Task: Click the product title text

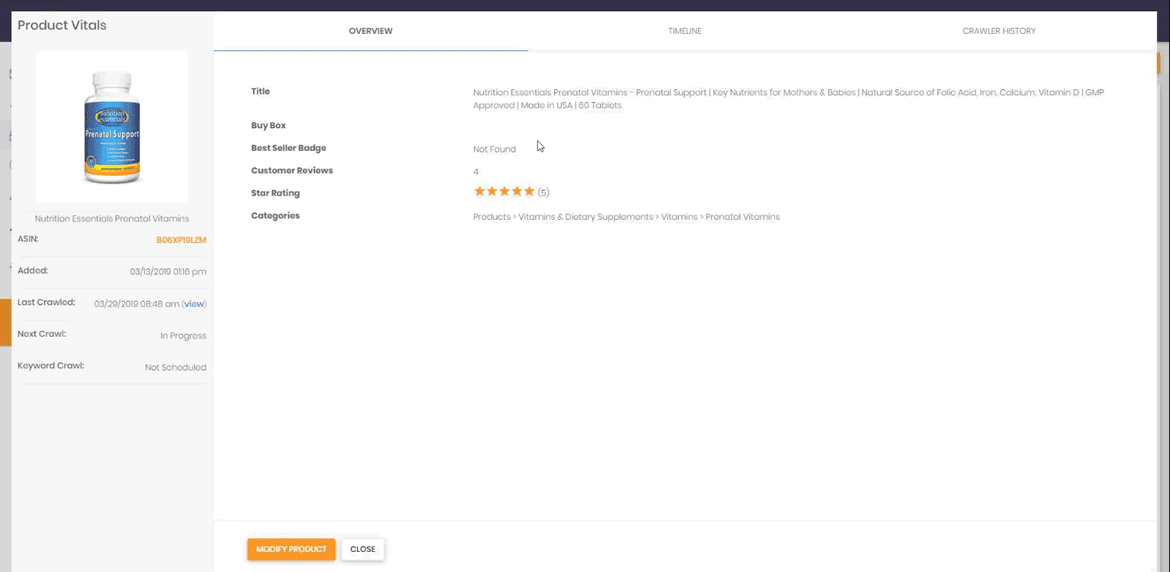Action: pyautogui.click(x=788, y=99)
